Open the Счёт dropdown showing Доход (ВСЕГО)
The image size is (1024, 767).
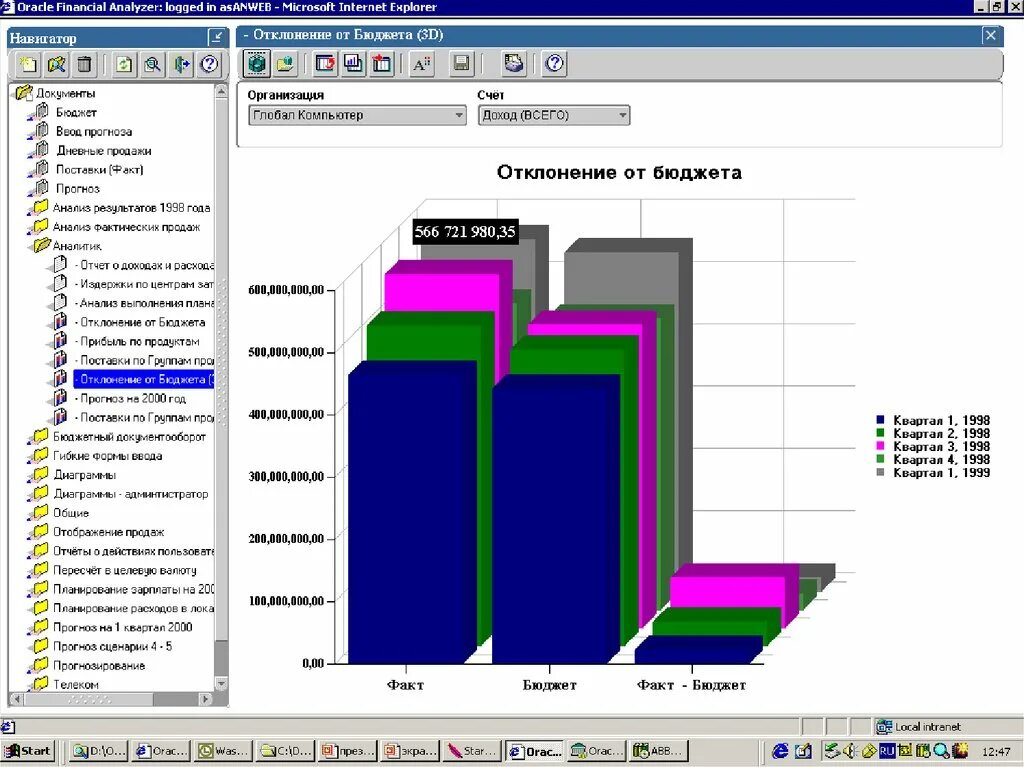click(554, 116)
